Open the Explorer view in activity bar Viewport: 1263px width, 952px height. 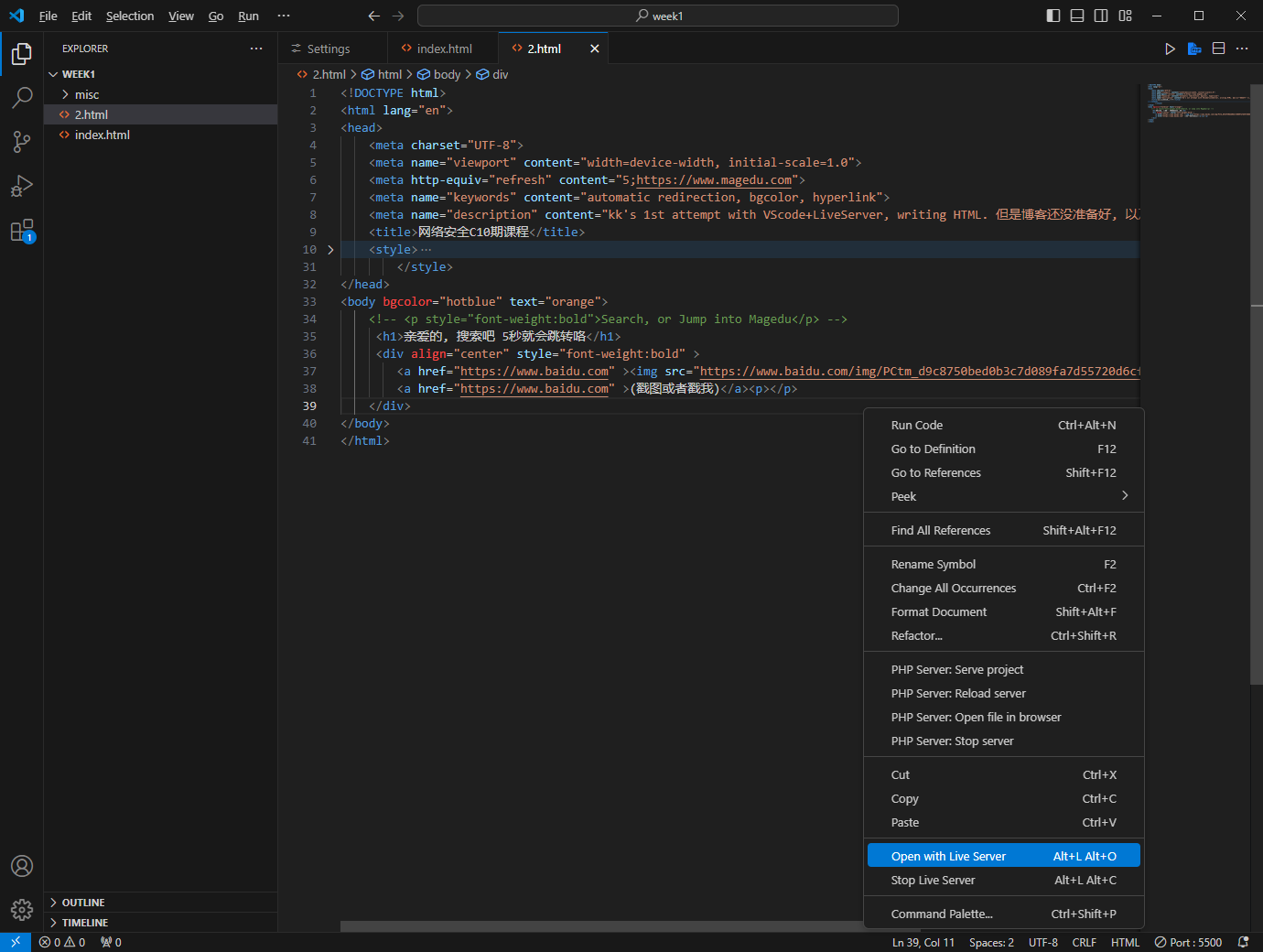point(22,54)
